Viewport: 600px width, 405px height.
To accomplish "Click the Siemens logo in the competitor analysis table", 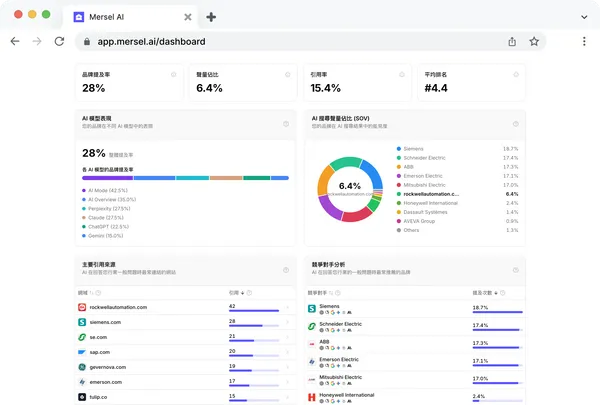I will click(x=312, y=308).
